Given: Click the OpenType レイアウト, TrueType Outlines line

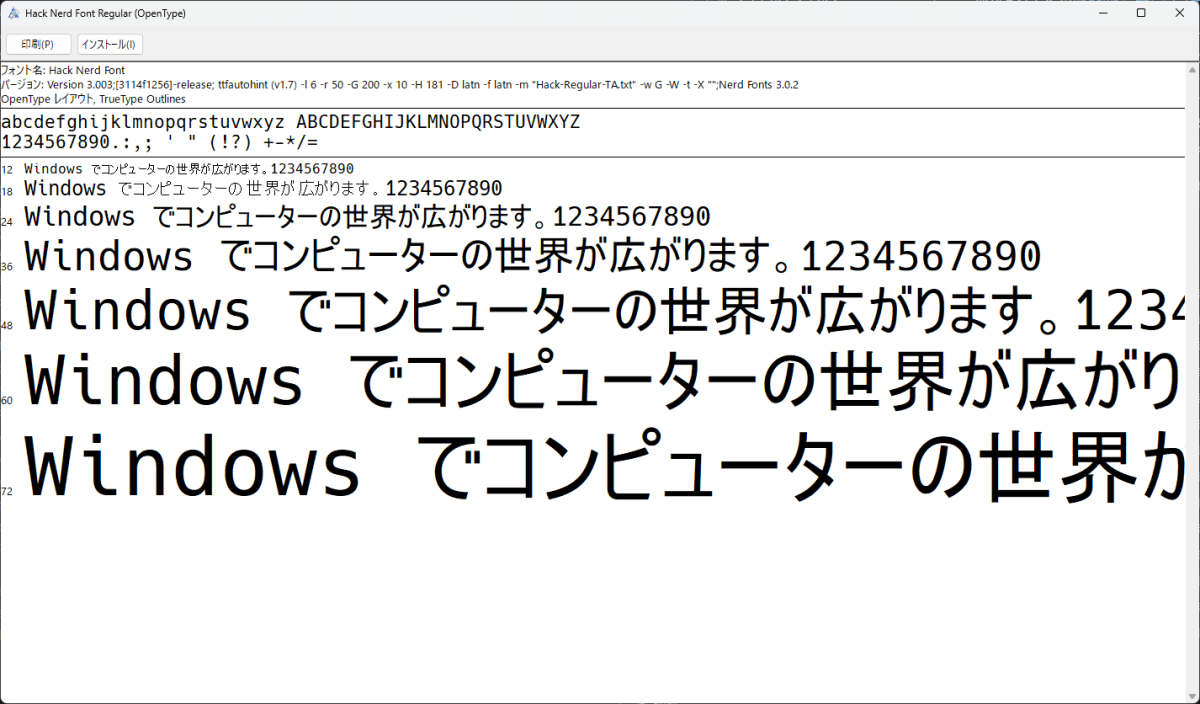Looking at the screenshot, I should (93, 99).
